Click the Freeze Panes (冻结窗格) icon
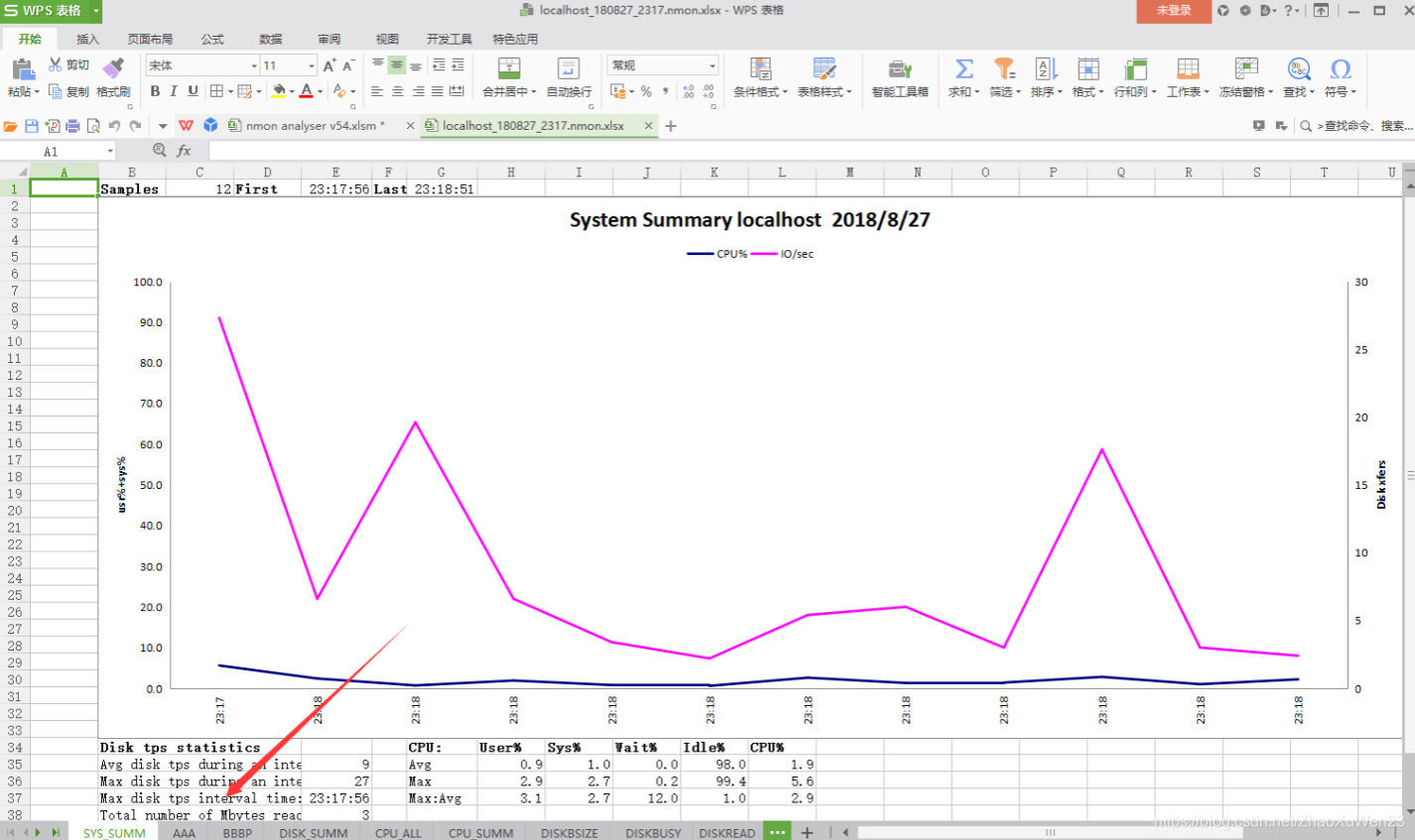 point(1246,67)
